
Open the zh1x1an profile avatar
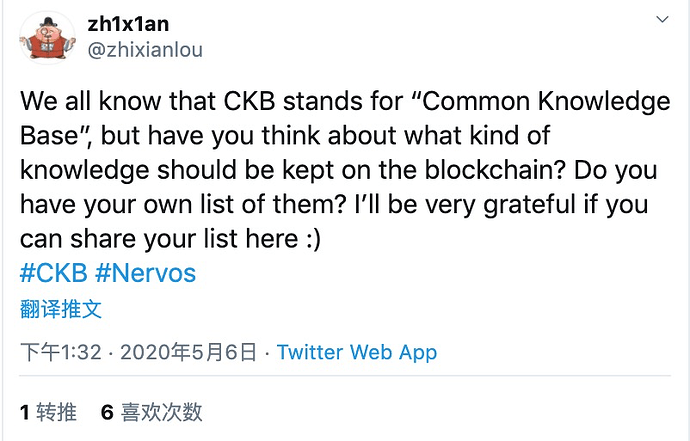point(48,38)
